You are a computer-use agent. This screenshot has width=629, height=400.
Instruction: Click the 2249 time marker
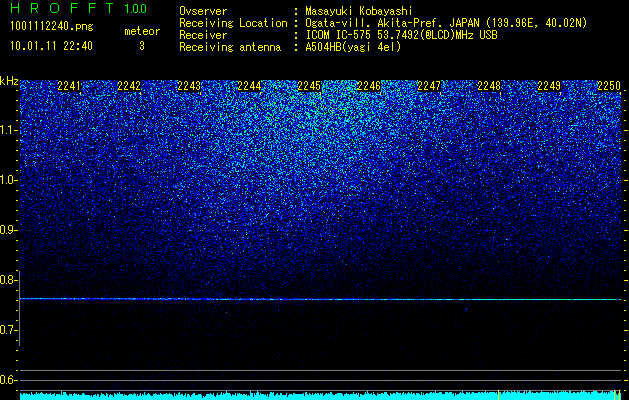pyautogui.click(x=549, y=86)
